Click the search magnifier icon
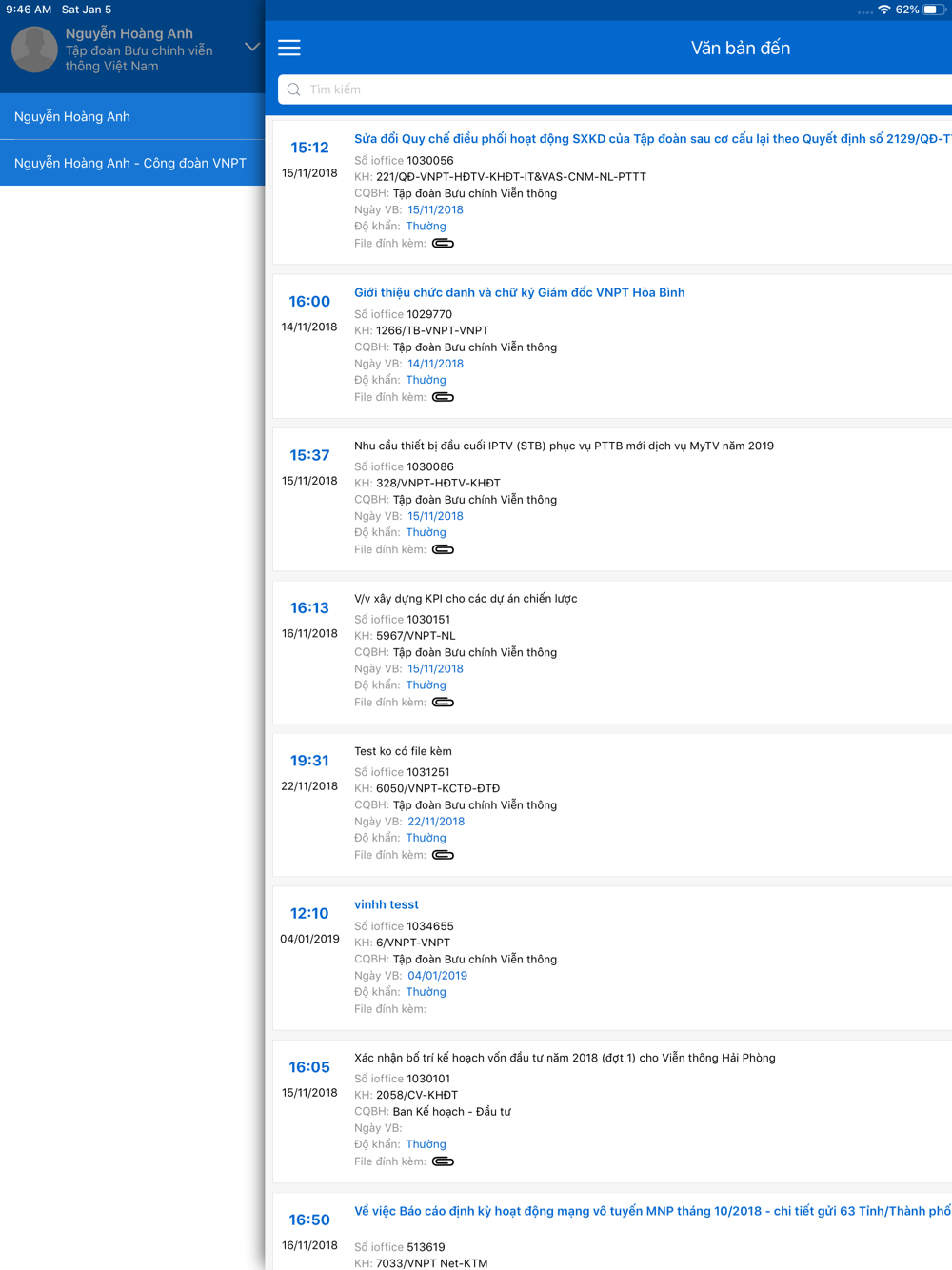 pos(294,89)
